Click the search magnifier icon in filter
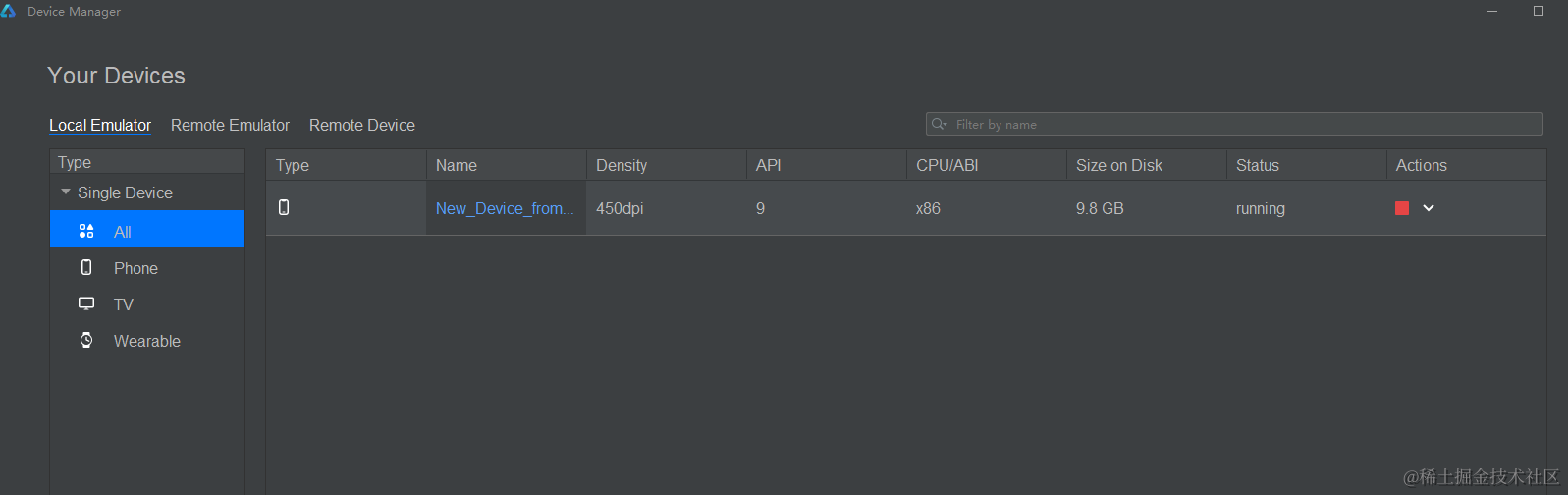 tap(939, 124)
